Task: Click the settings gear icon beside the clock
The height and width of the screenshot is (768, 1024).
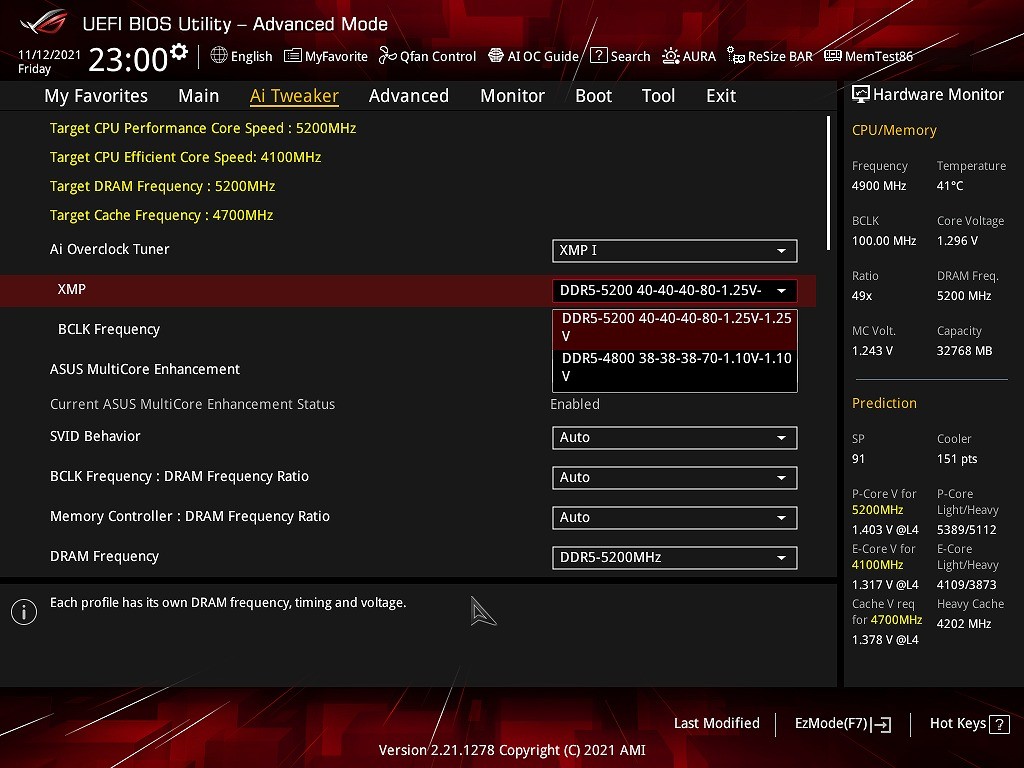Action: (x=179, y=52)
